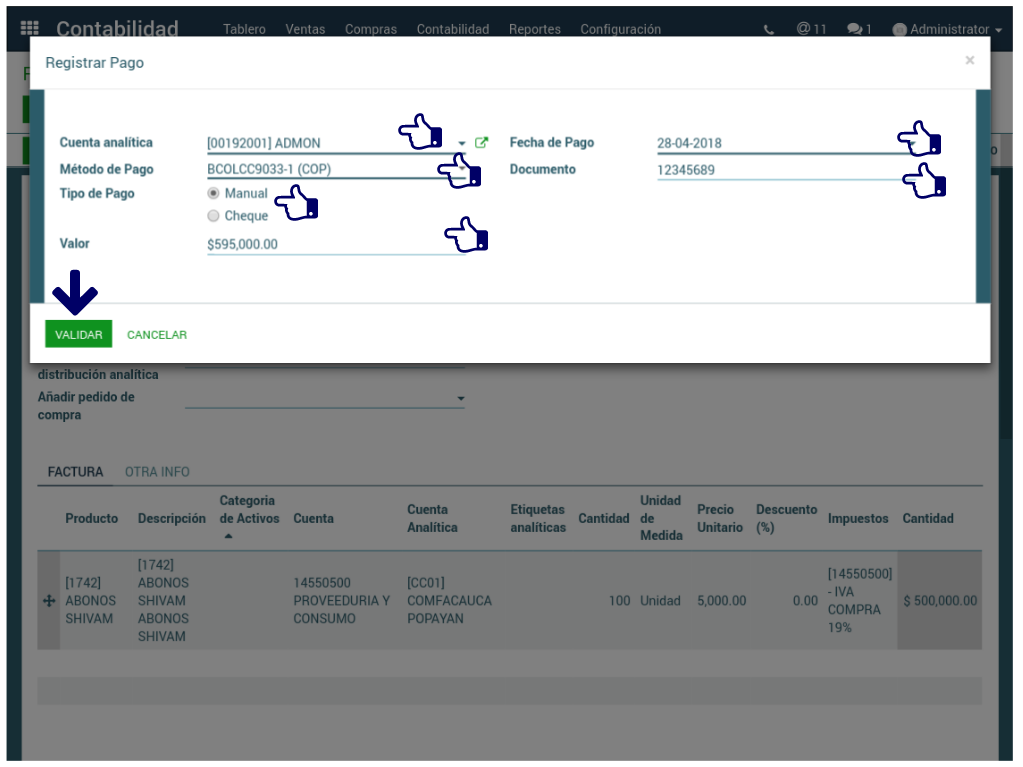1023x767 pixels.
Task: Select Cheque payment type
Action: pyautogui.click(x=213, y=216)
